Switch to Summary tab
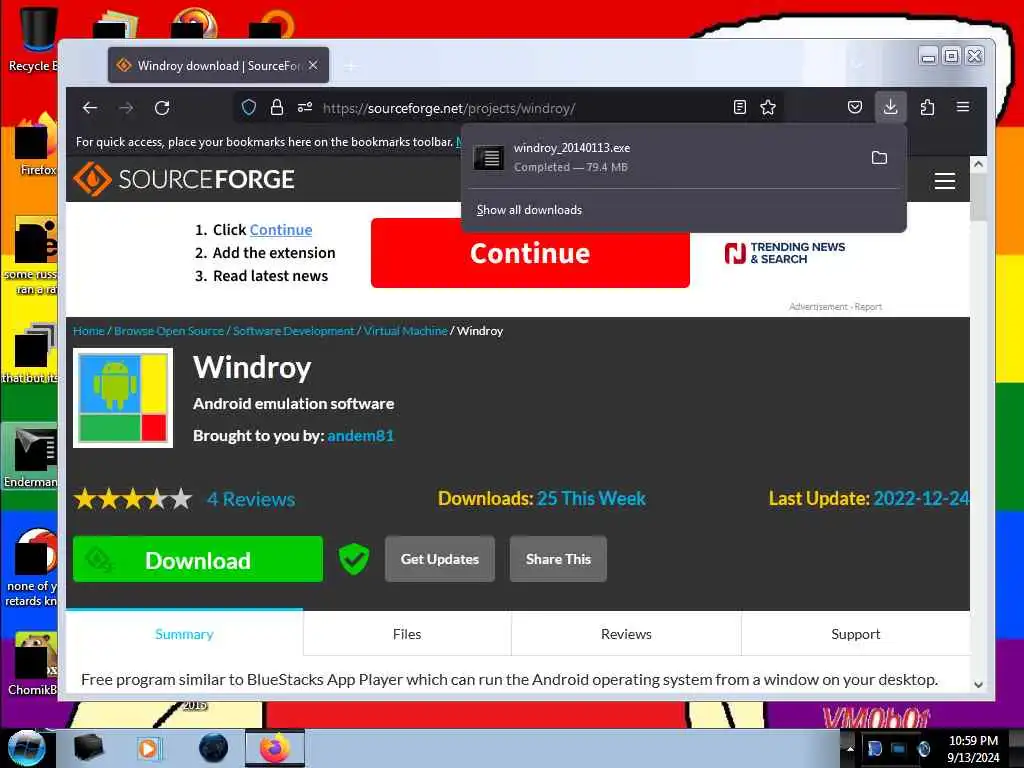 point(184,633)
